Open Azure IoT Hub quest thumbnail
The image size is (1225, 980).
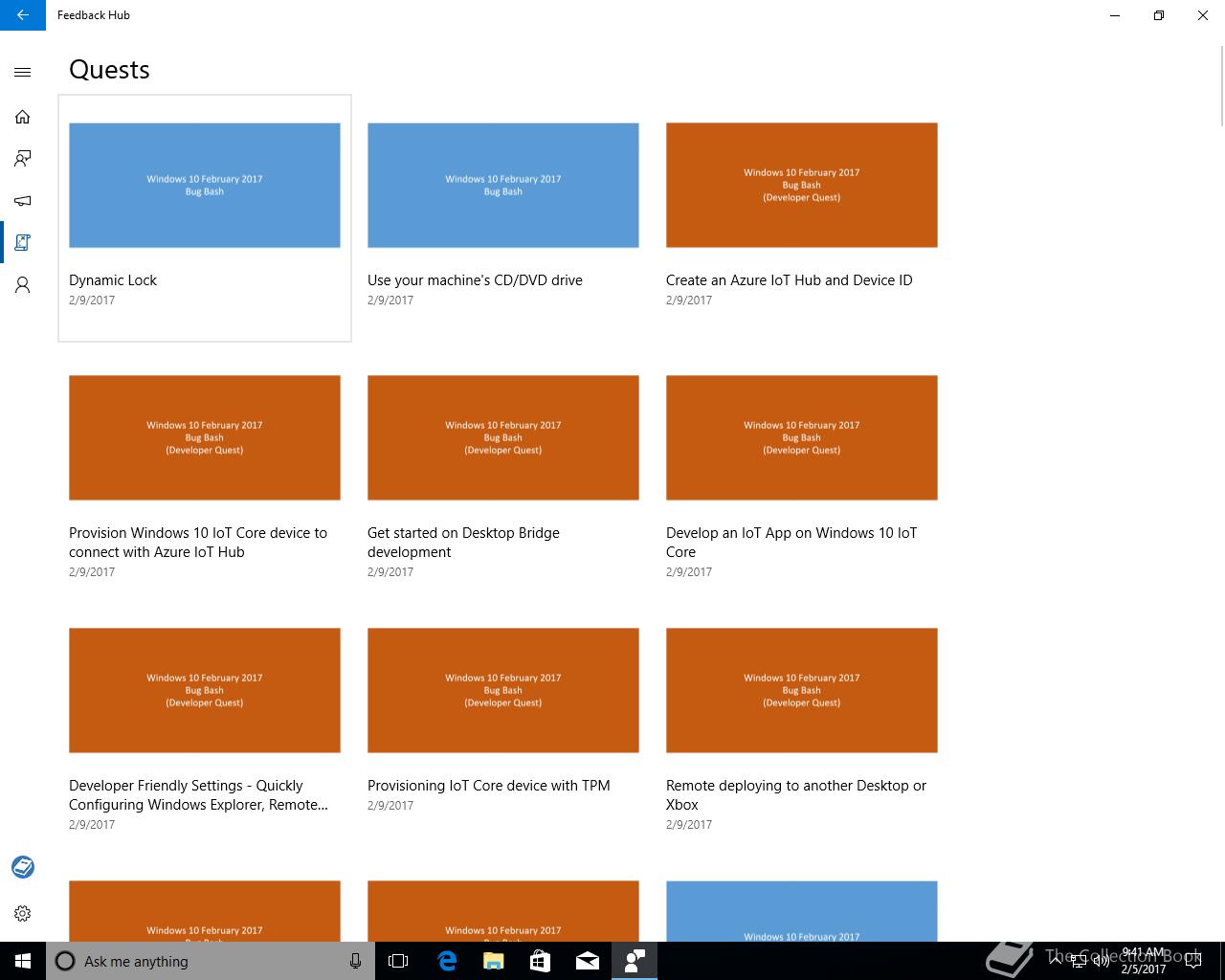[x=802, y=185]
